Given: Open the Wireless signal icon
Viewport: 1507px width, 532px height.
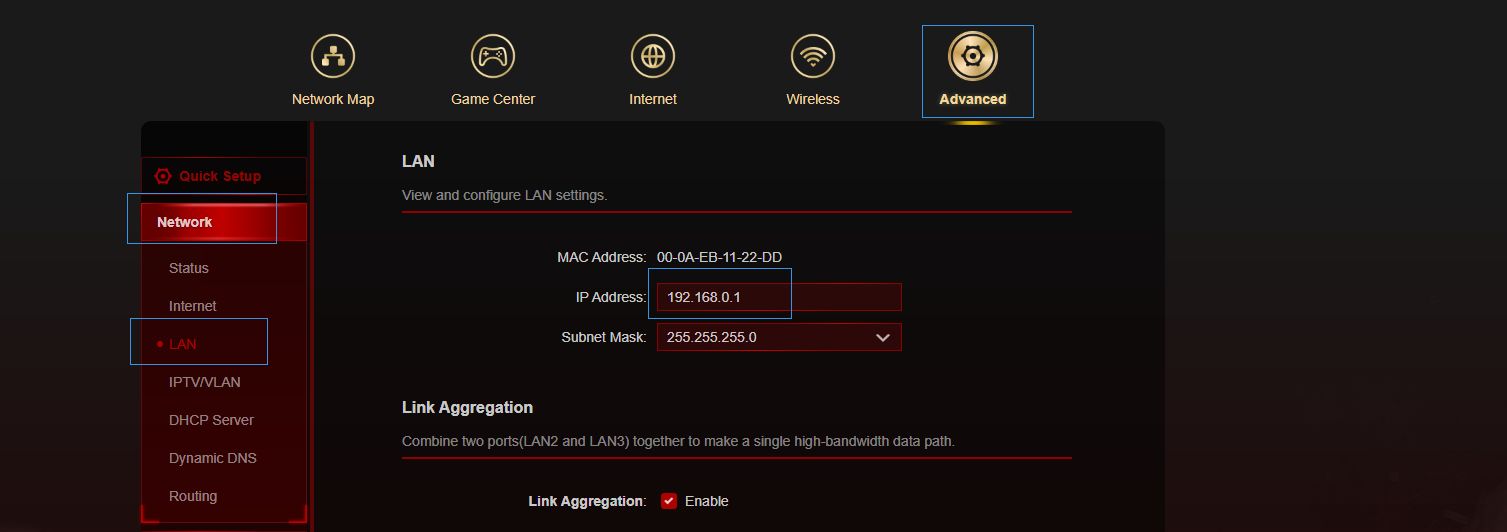Looking at the screenshot, I should pyautogui.click(x=813, y=56).
